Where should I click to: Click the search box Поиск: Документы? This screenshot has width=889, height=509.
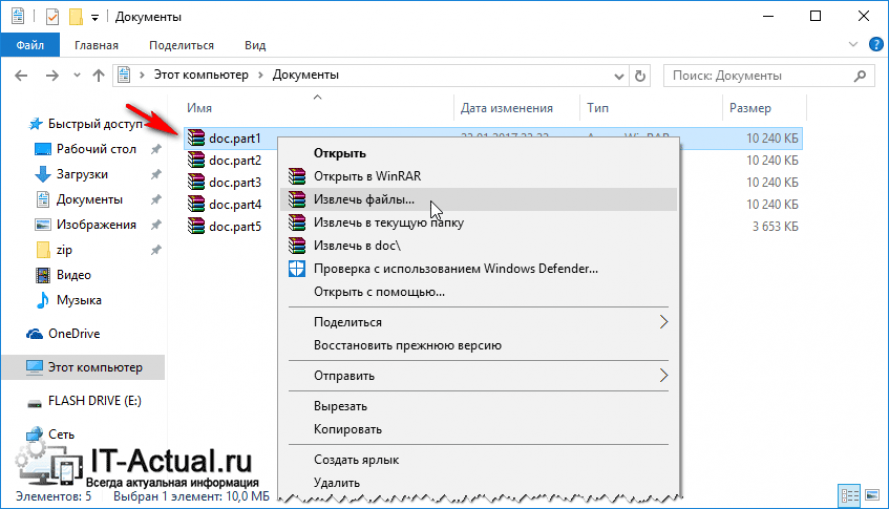pyautogui.click(x=760, y=75)
